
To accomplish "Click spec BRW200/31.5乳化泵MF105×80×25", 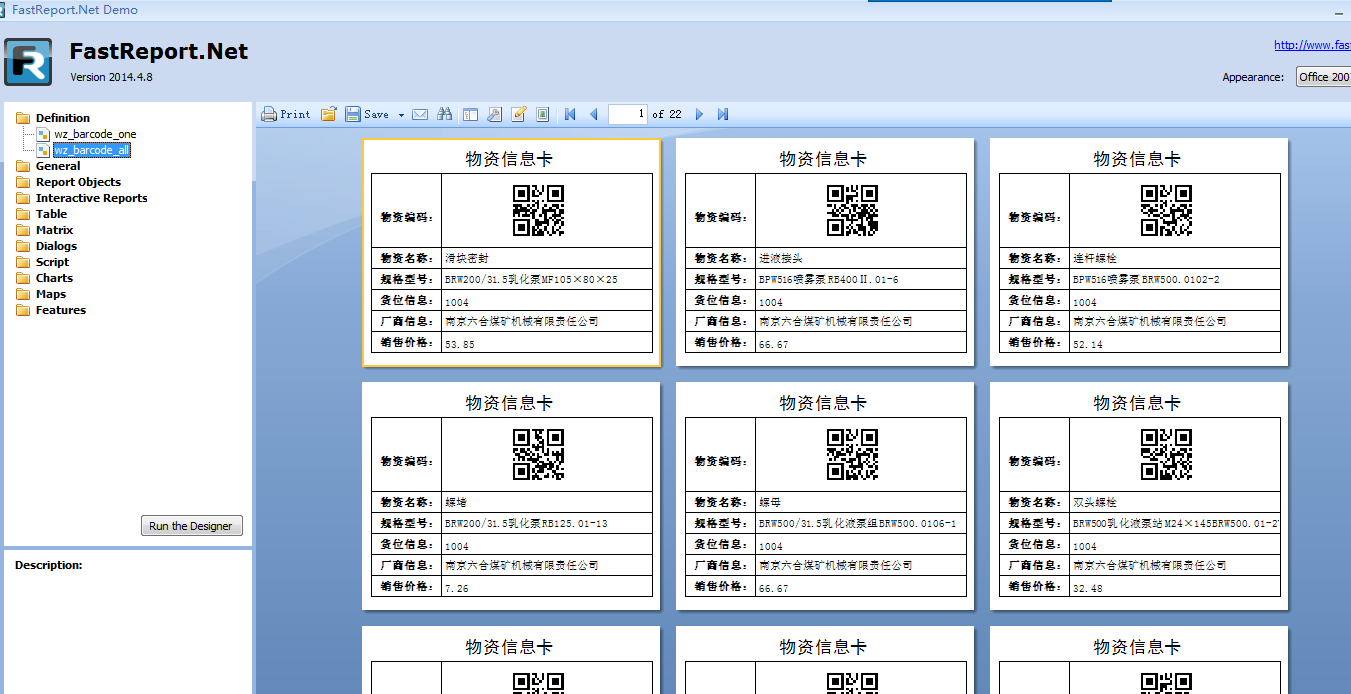I will coord(532,280).
